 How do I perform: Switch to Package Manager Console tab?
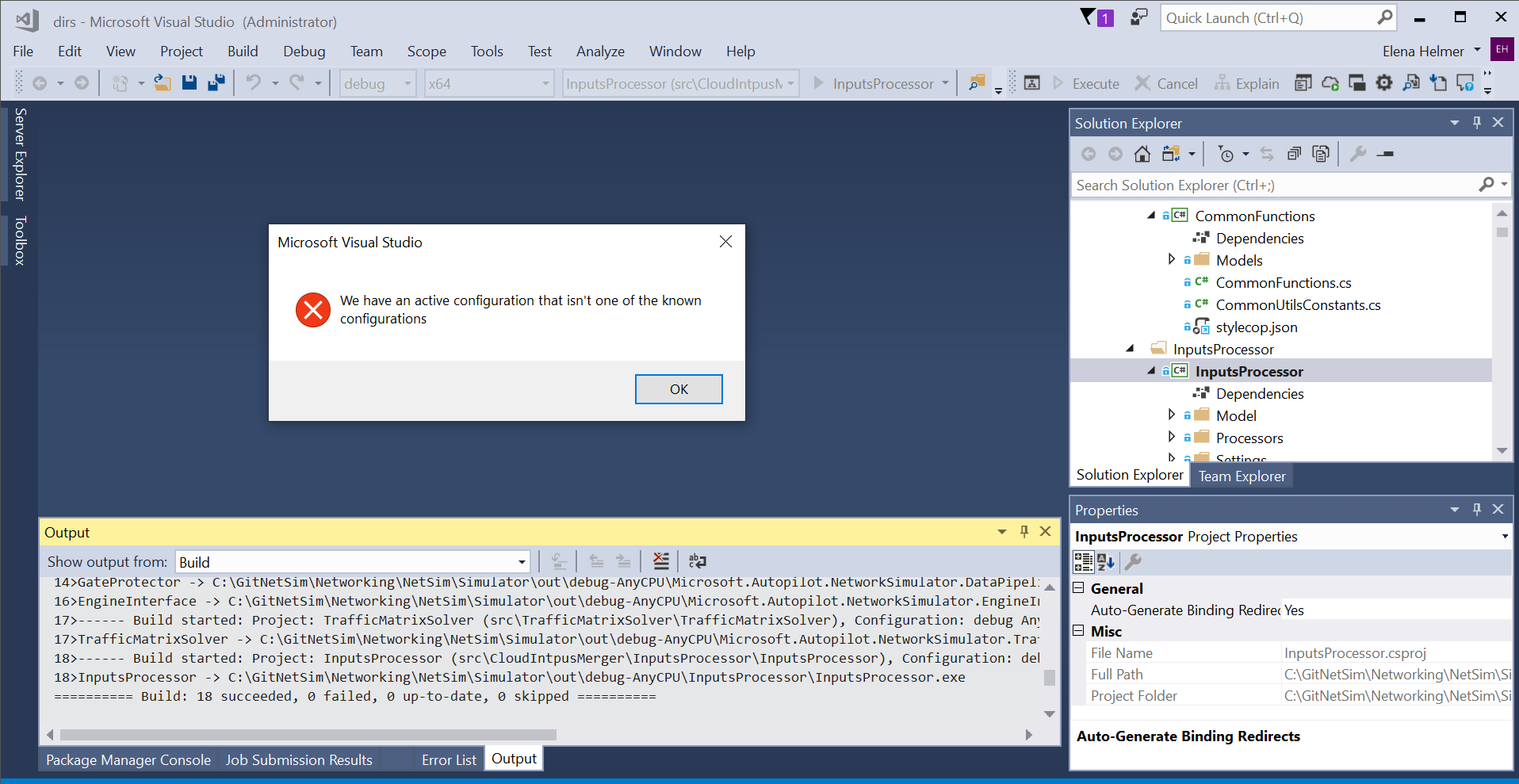point(128,759)
